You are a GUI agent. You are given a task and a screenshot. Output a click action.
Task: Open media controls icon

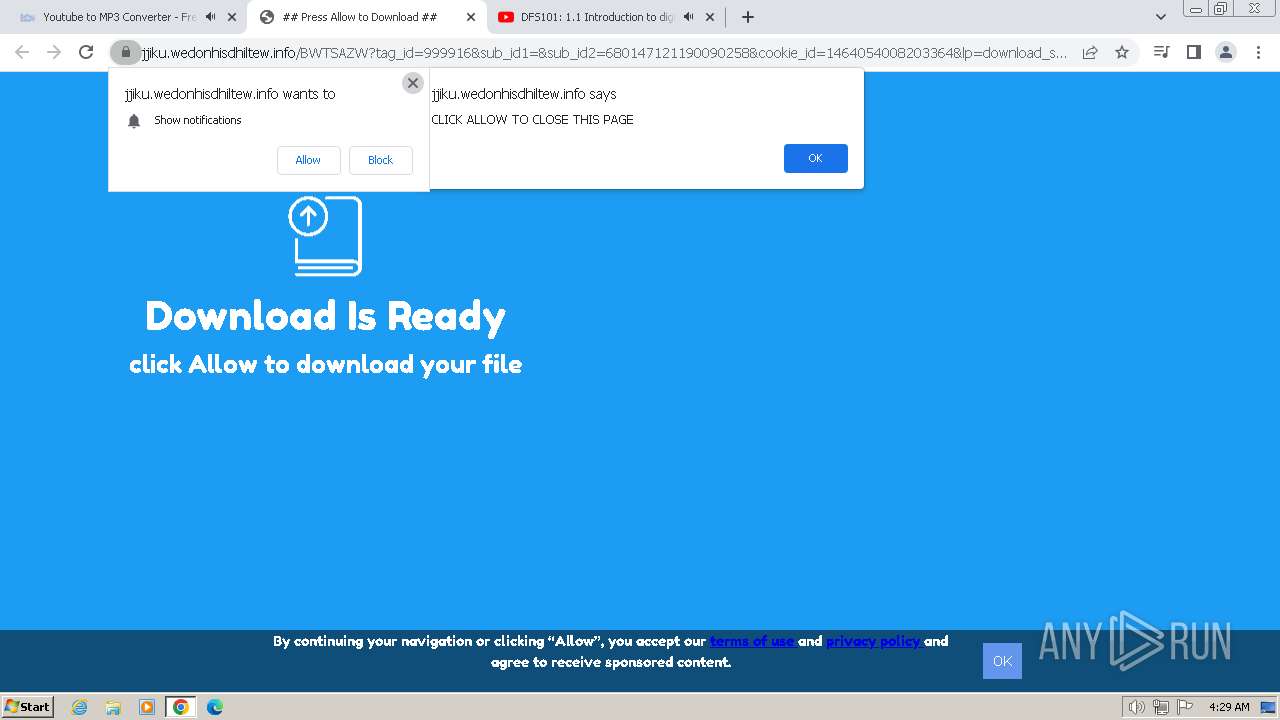(1161, 52)
